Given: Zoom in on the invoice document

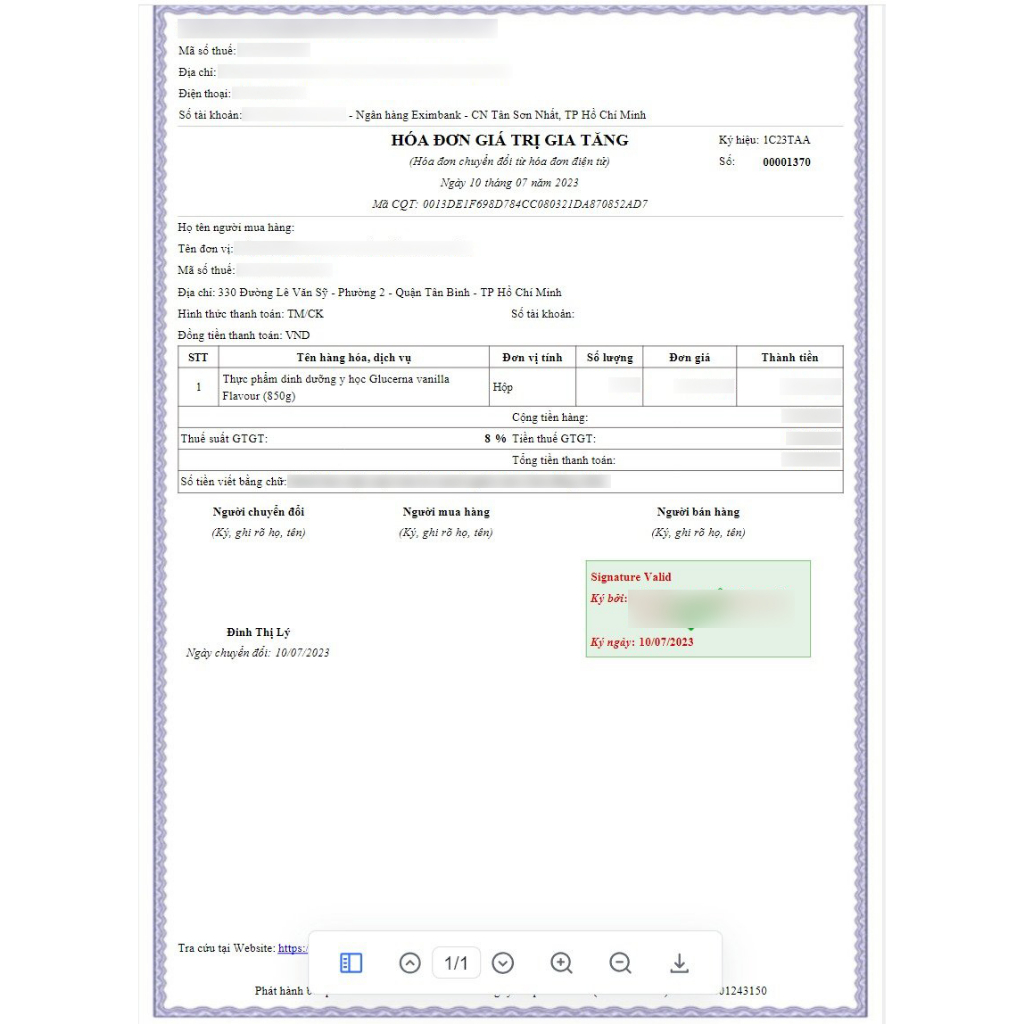Looking at the screenshot, I should [561, 963].
